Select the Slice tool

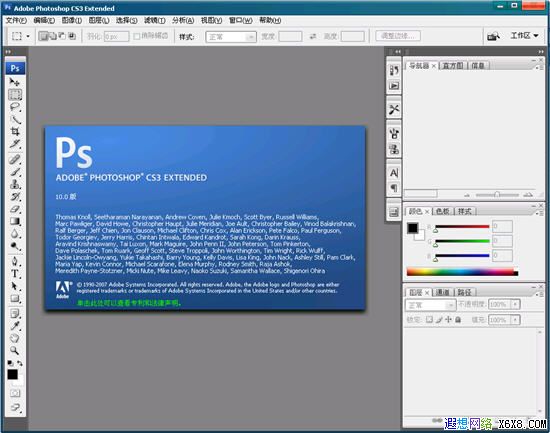click(x=15, y=144)
